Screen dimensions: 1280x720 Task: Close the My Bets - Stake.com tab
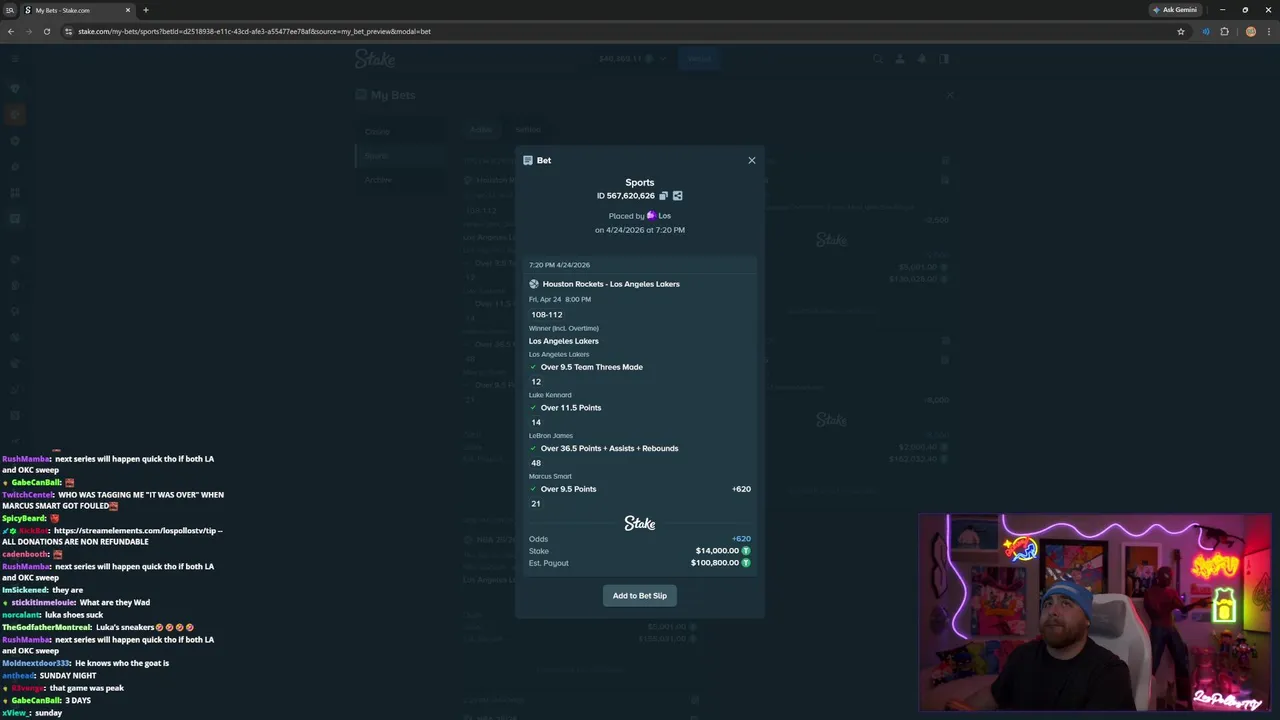point(129,10)
